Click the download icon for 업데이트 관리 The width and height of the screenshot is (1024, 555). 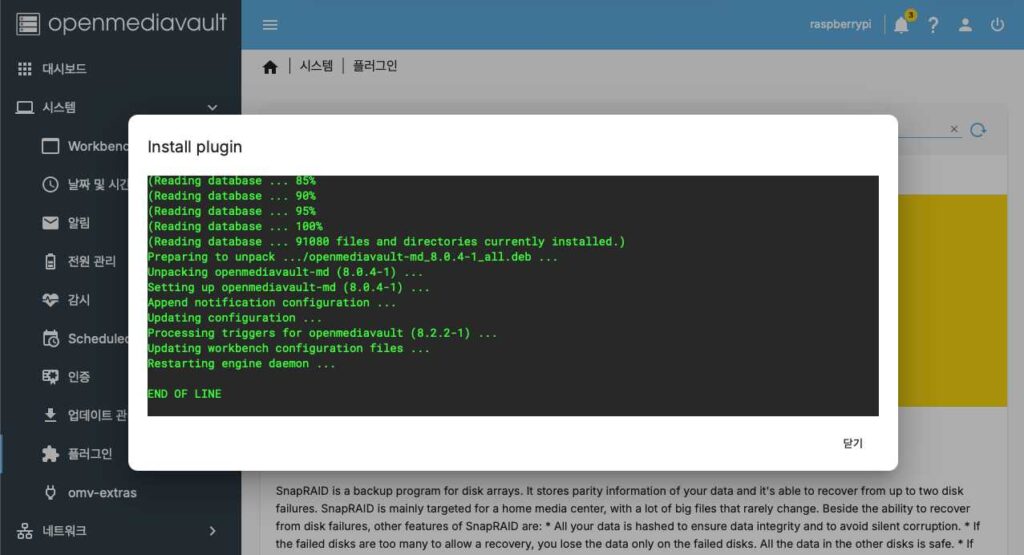50,415
